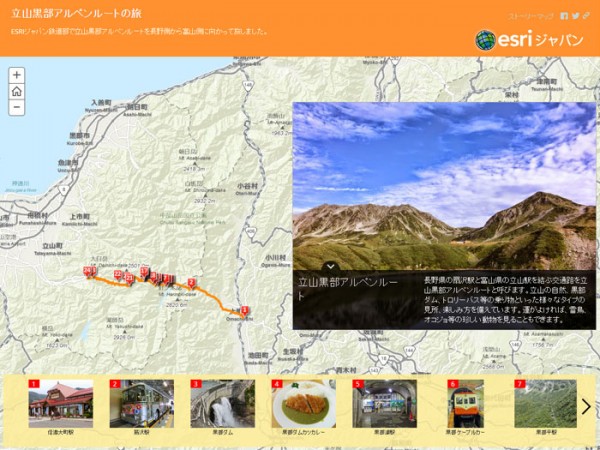Click the 黒部ケーブルカー thumbnail label
The image size is (600, 450).
(465, 432)
